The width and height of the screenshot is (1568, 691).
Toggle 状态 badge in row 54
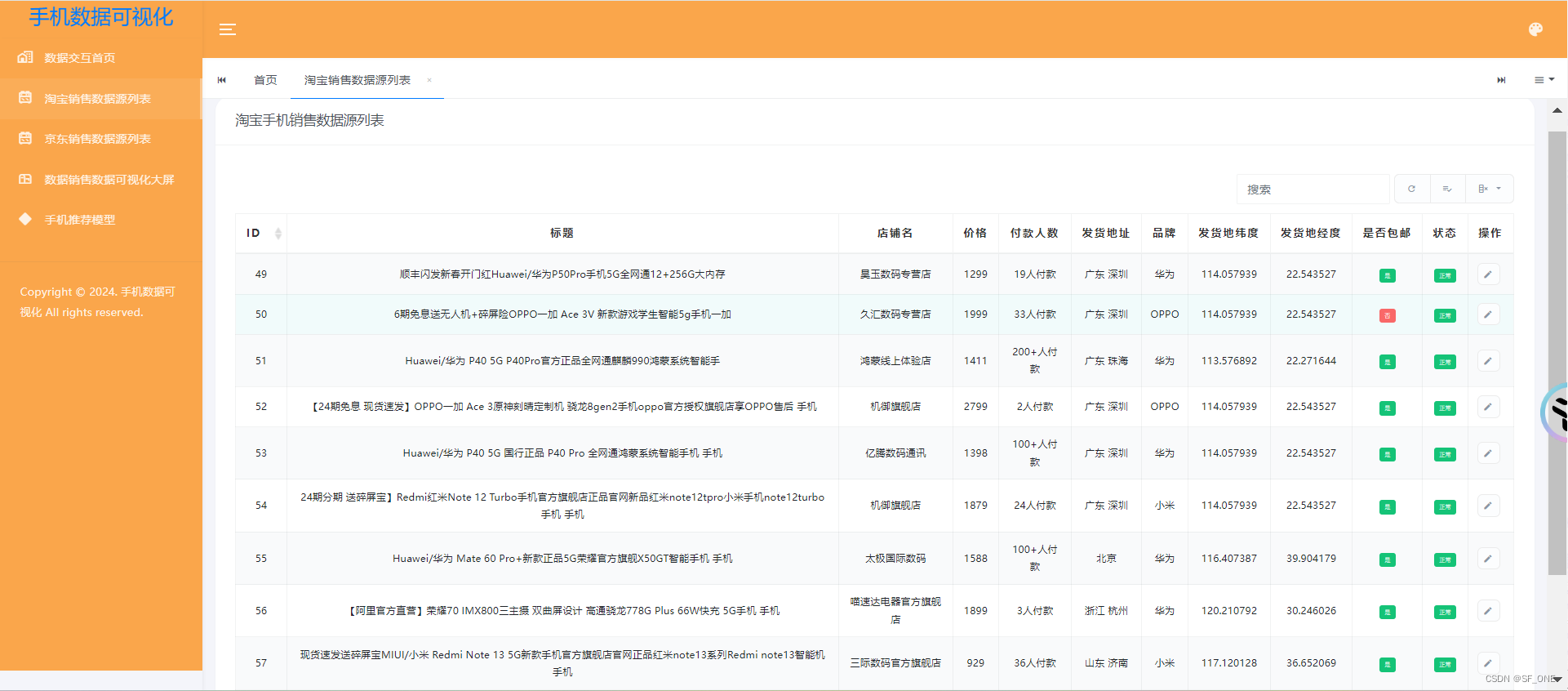pos(1445,506)
